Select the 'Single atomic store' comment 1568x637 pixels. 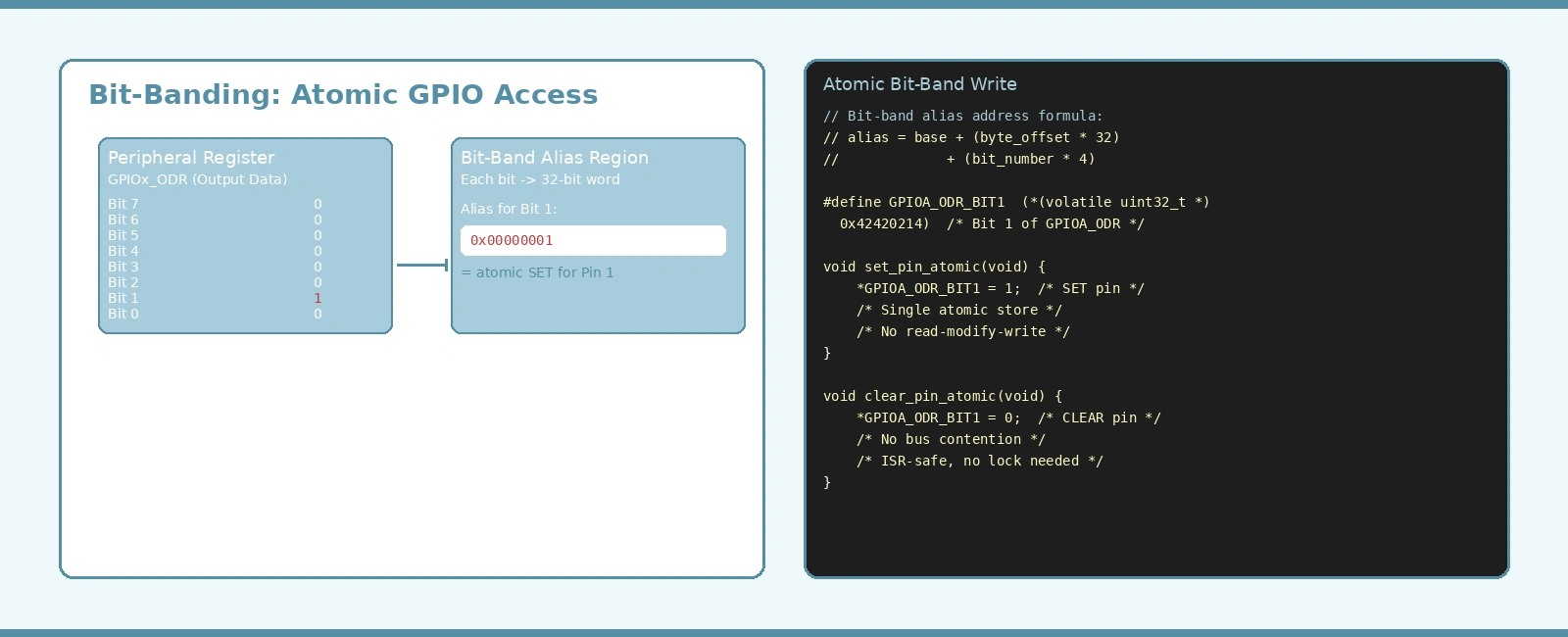pos(959,310)
